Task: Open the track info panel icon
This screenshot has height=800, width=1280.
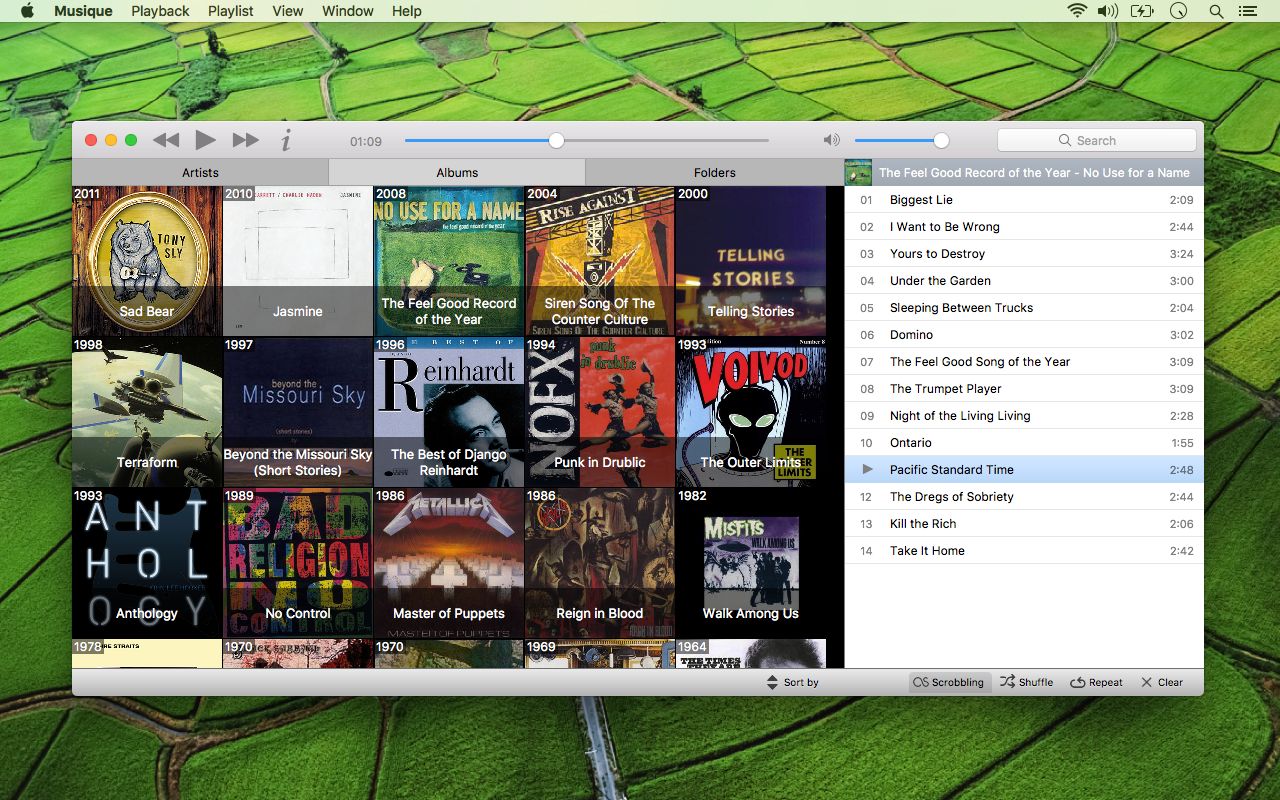Action: point(286,141)
